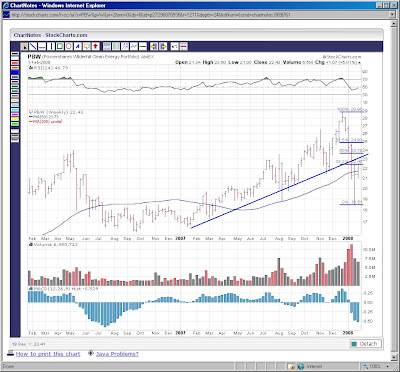The width and height of the screenshot is (400, 372).
Task: Select the yellow callout note tool
Action: [87, 46]
